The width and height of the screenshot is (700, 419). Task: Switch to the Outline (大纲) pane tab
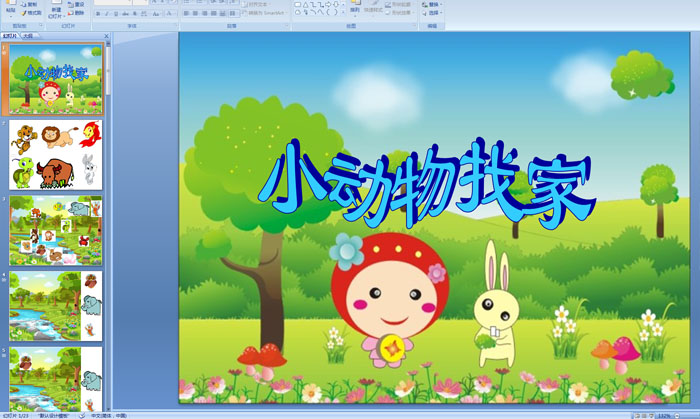click(x=27, y=35)
